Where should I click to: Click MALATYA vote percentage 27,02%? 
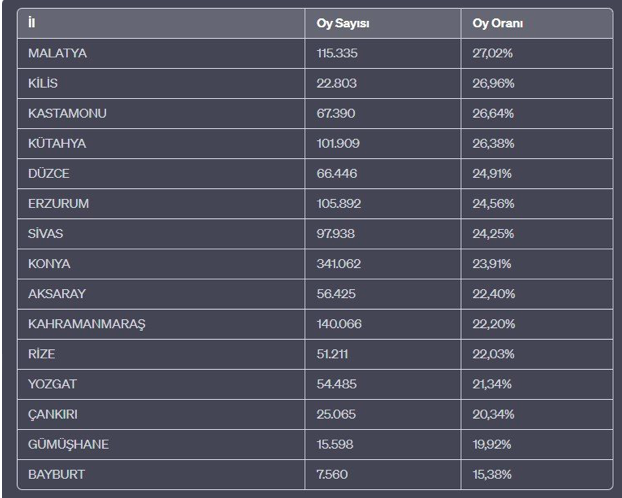point(493,53)
